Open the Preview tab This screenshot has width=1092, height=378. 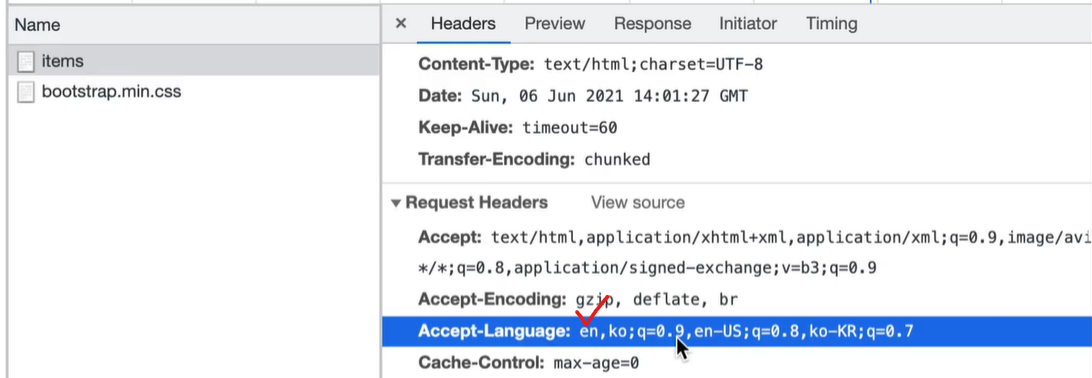pyautogui.click(x=555, y=24)
